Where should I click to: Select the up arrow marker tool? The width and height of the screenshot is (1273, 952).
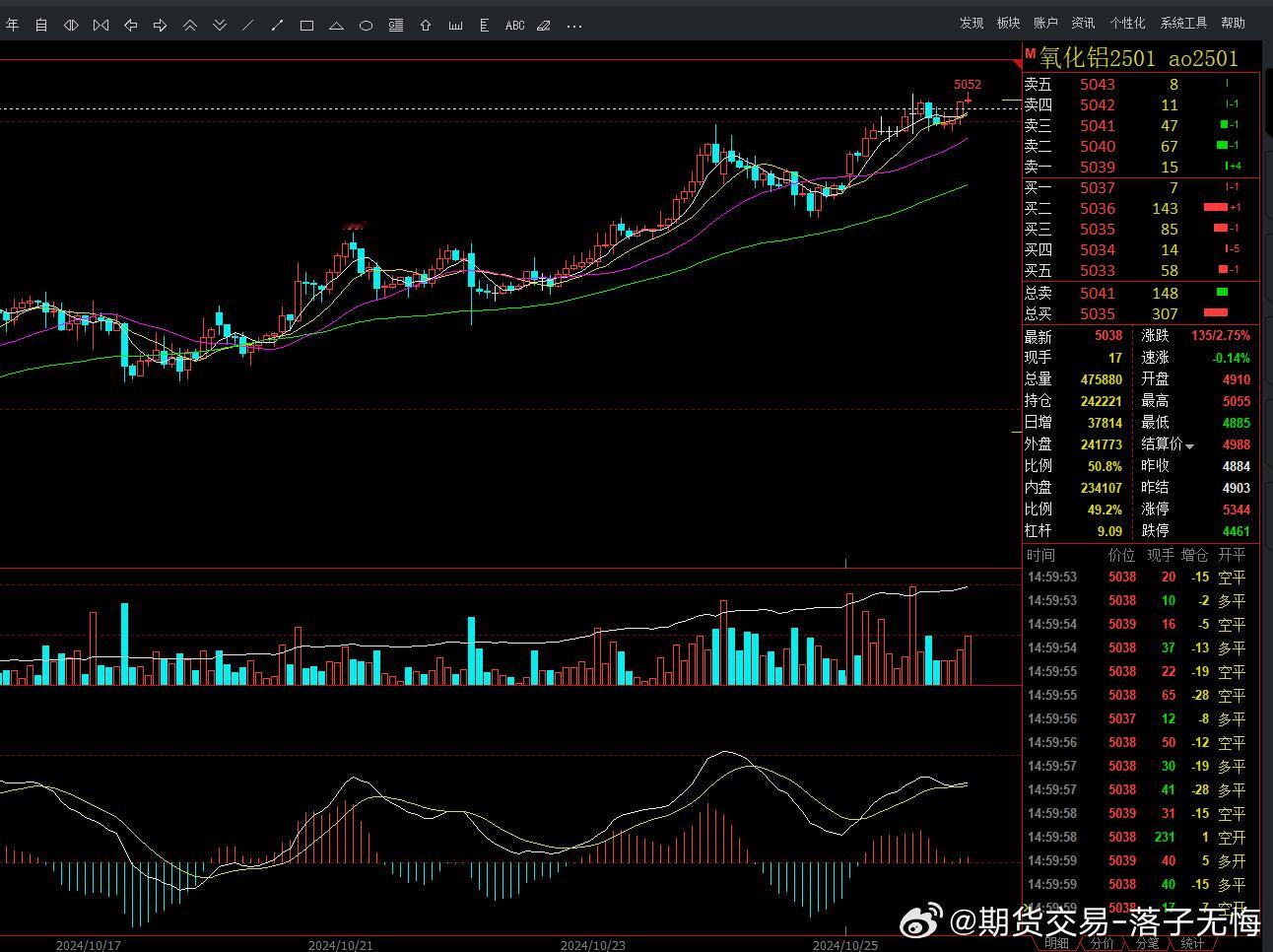coord(426,26)
